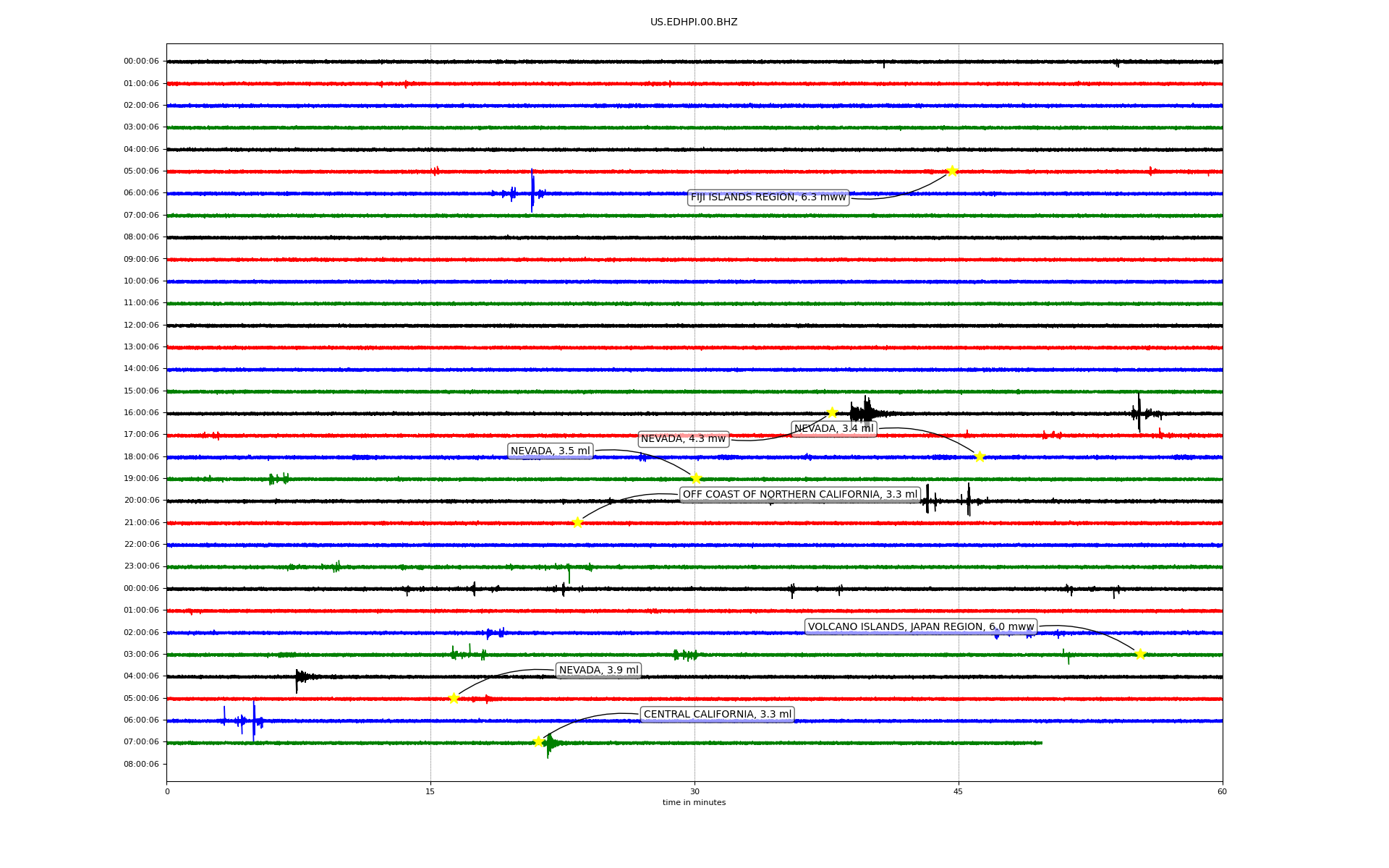
Task: Click the plot title US.EDHPI.00.BHZ
Action: (693, 22)
